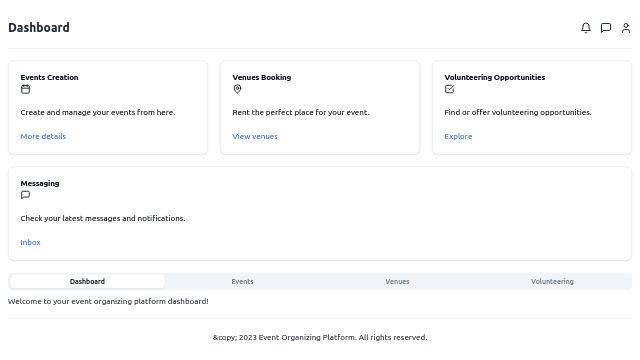
Task: Open the More details link
Action: pyautogui.click(x=43, y=136)
